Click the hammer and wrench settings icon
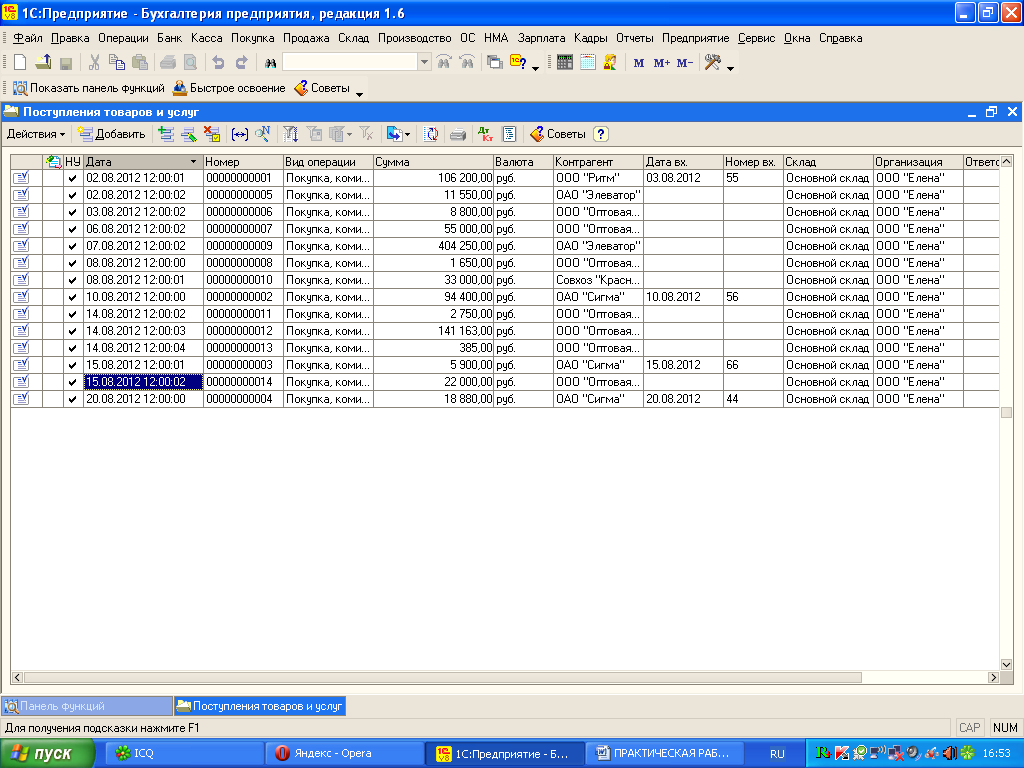Image resolution: width=1024 pixels, height=768 pixels. pyautogui.click(x=712, y=63)
